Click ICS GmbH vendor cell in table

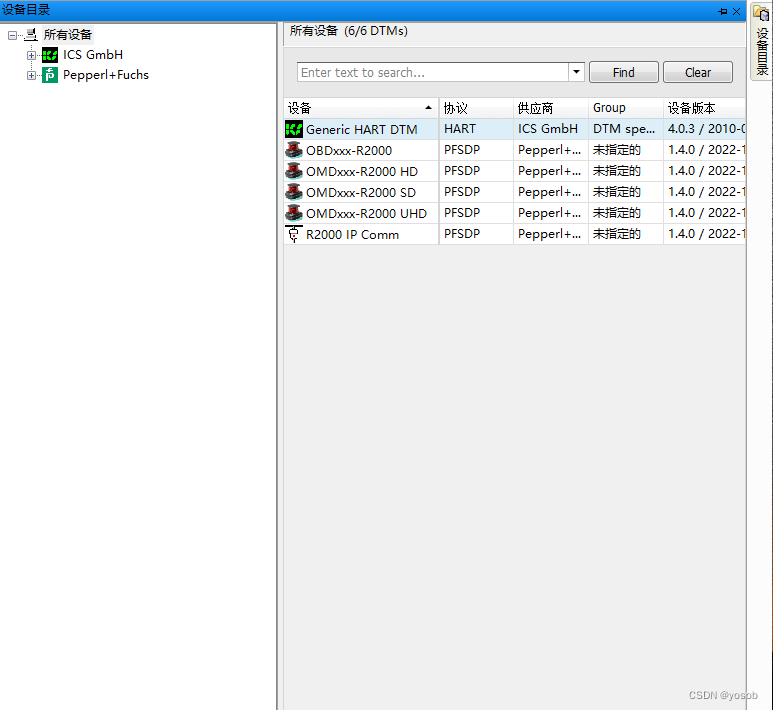551,129
